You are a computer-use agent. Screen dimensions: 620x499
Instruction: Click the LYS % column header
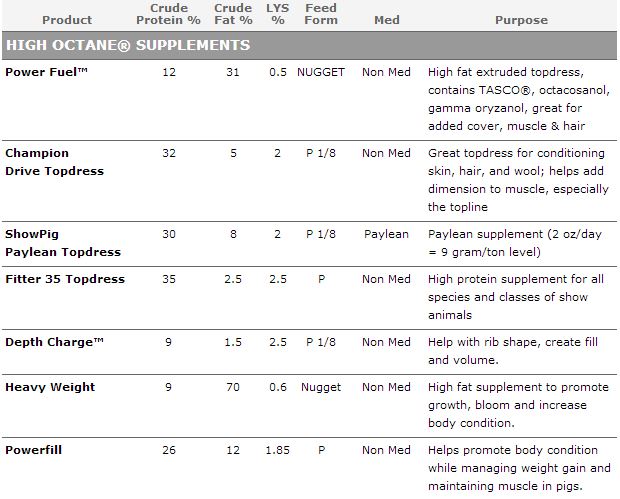tap(278, 14)
